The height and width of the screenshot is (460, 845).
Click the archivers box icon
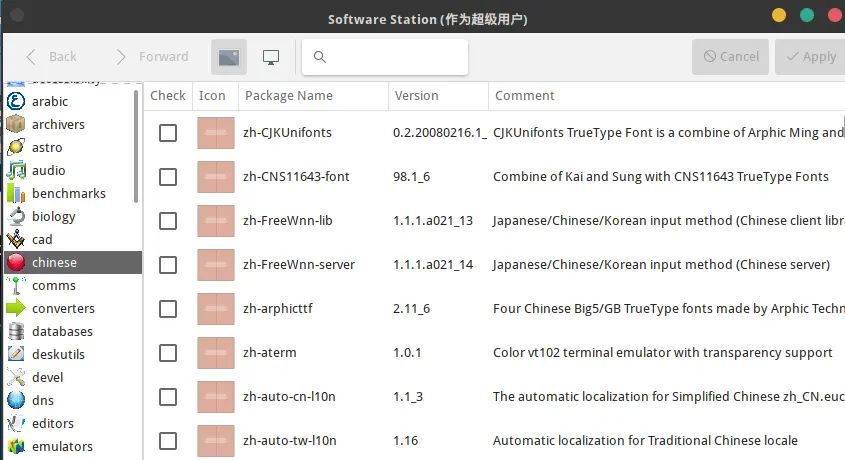15,124
